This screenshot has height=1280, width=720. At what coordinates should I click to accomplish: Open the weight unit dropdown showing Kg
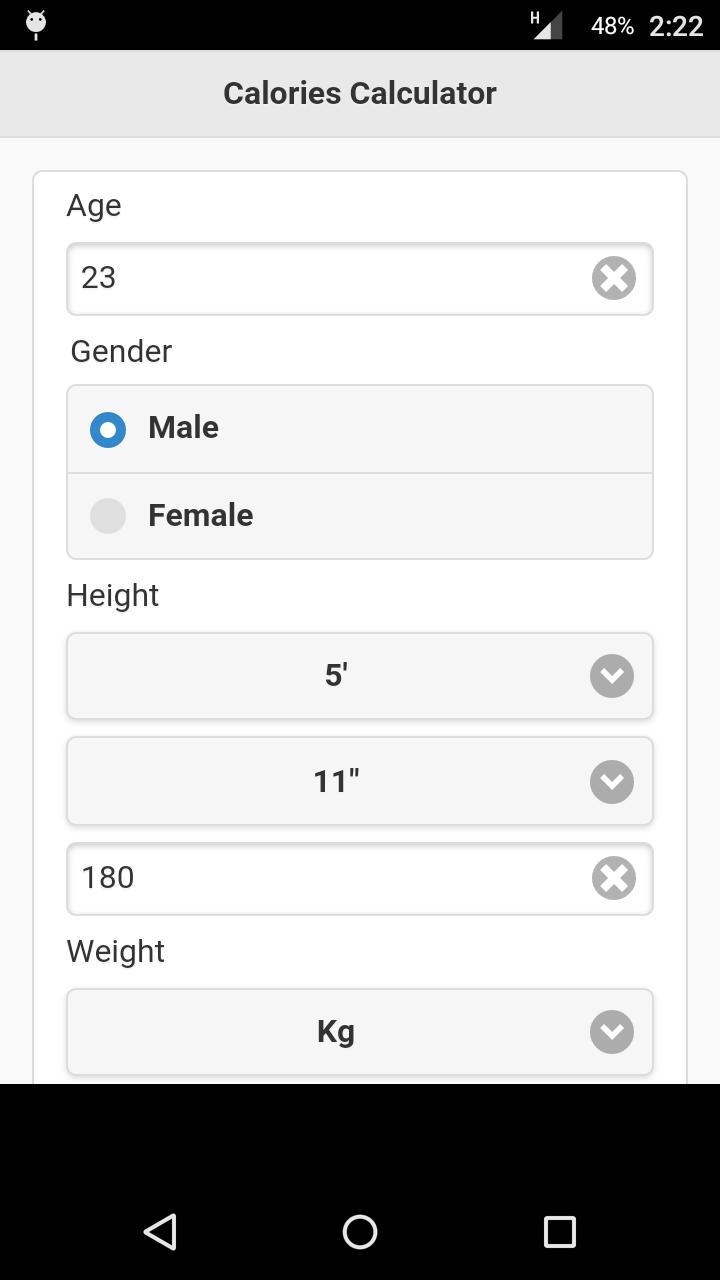(x=360, y=1032)
